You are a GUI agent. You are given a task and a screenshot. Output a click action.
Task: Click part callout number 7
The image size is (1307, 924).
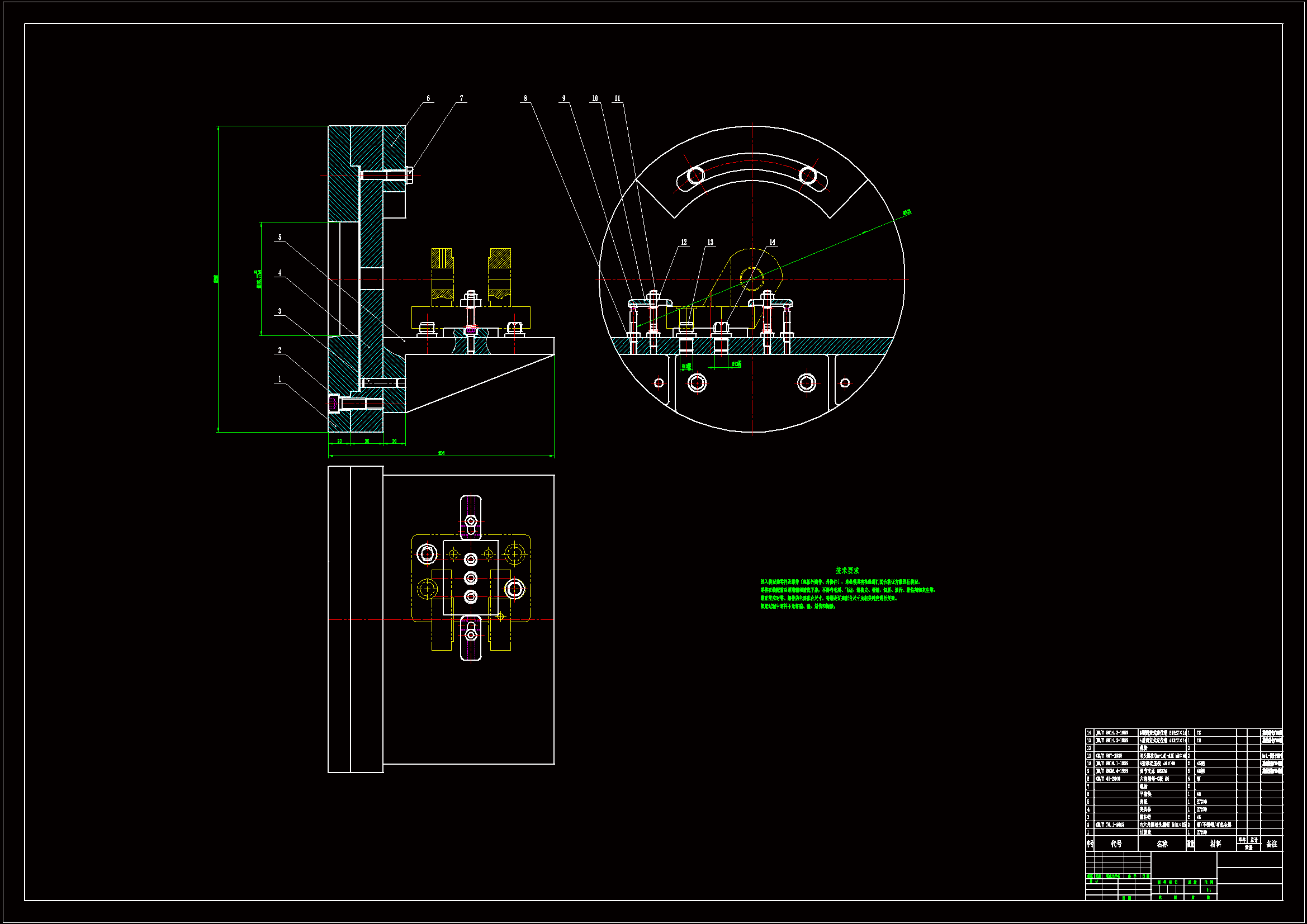[x=461, y=98]
